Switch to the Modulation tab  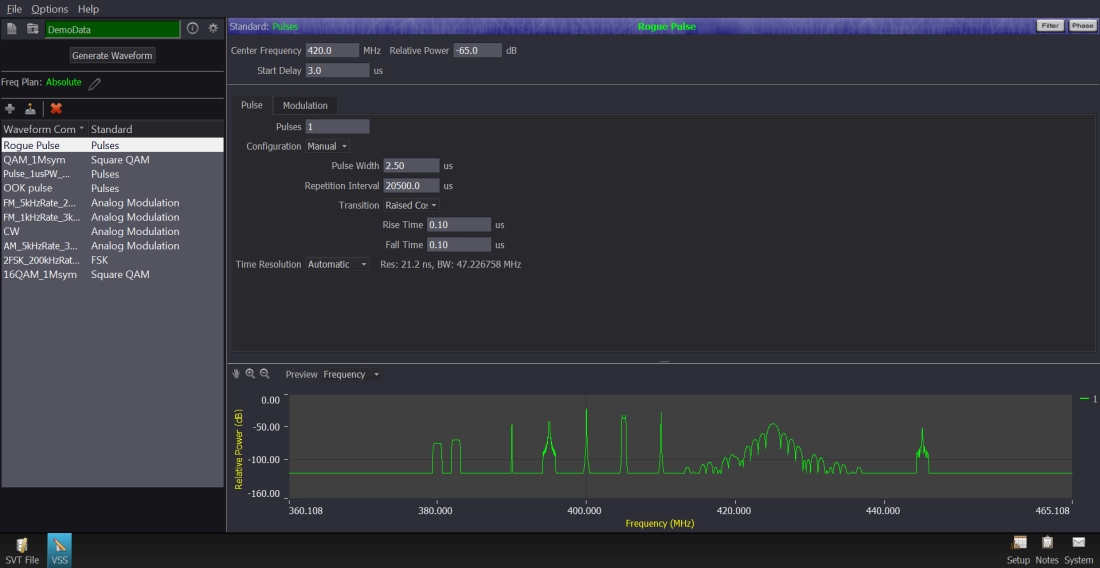pos(305,105)
